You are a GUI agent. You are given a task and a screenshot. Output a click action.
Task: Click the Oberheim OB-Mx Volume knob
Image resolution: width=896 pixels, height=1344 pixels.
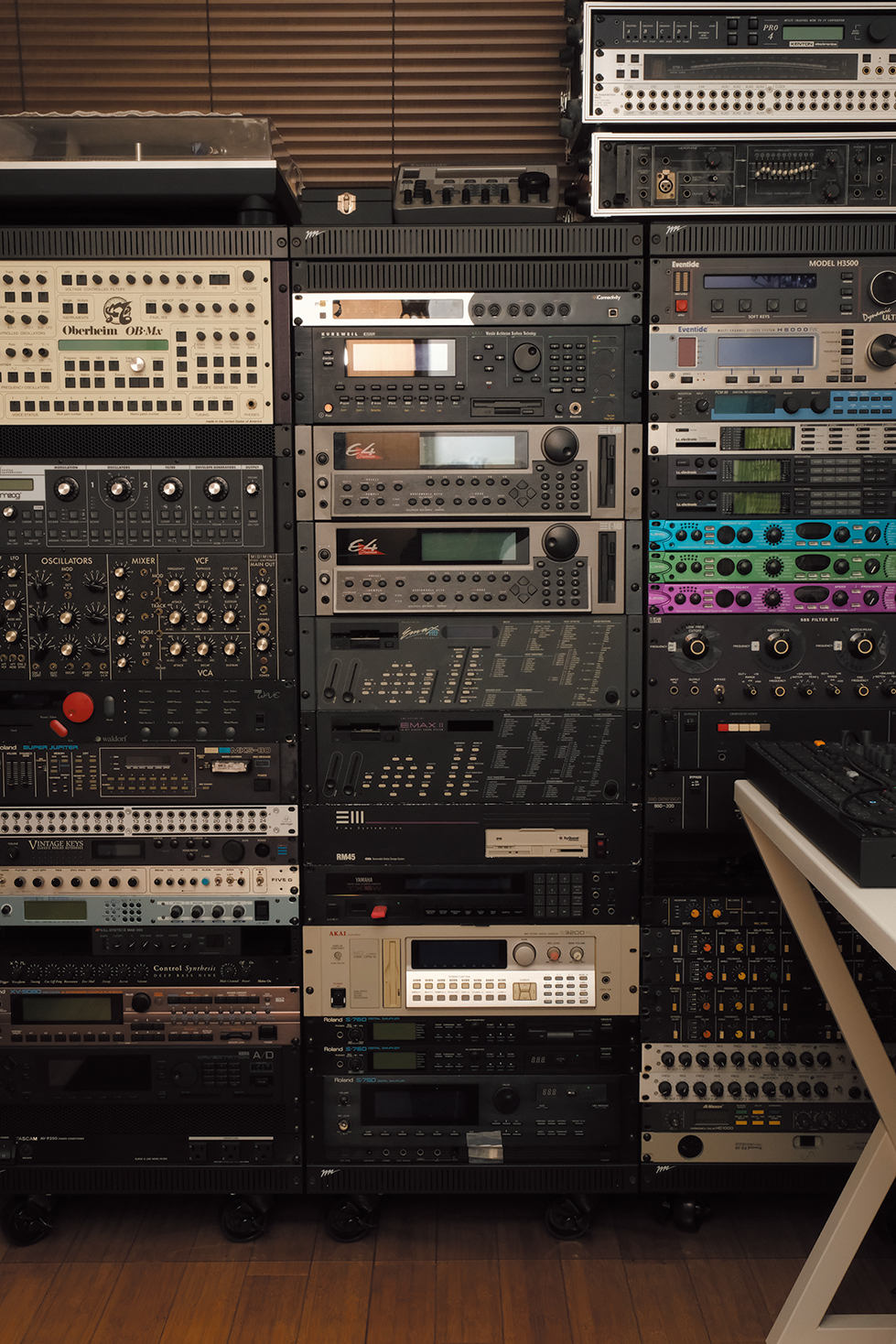click(248, 276)
